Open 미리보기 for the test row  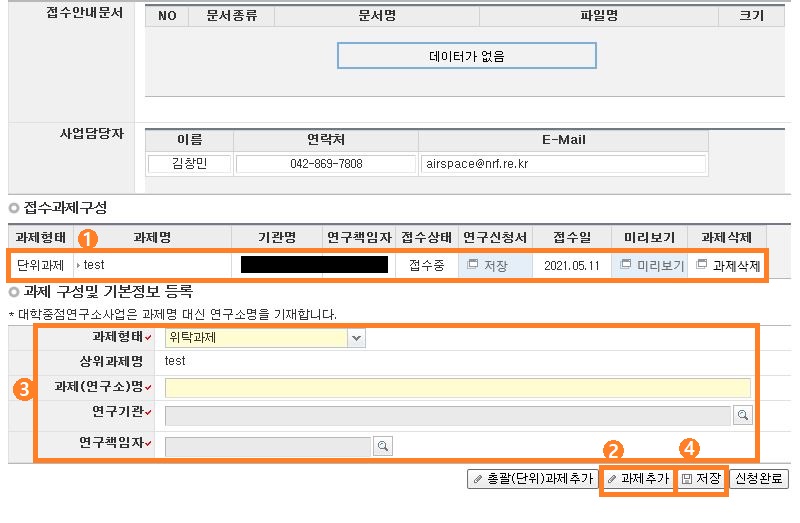coord(651,266)
